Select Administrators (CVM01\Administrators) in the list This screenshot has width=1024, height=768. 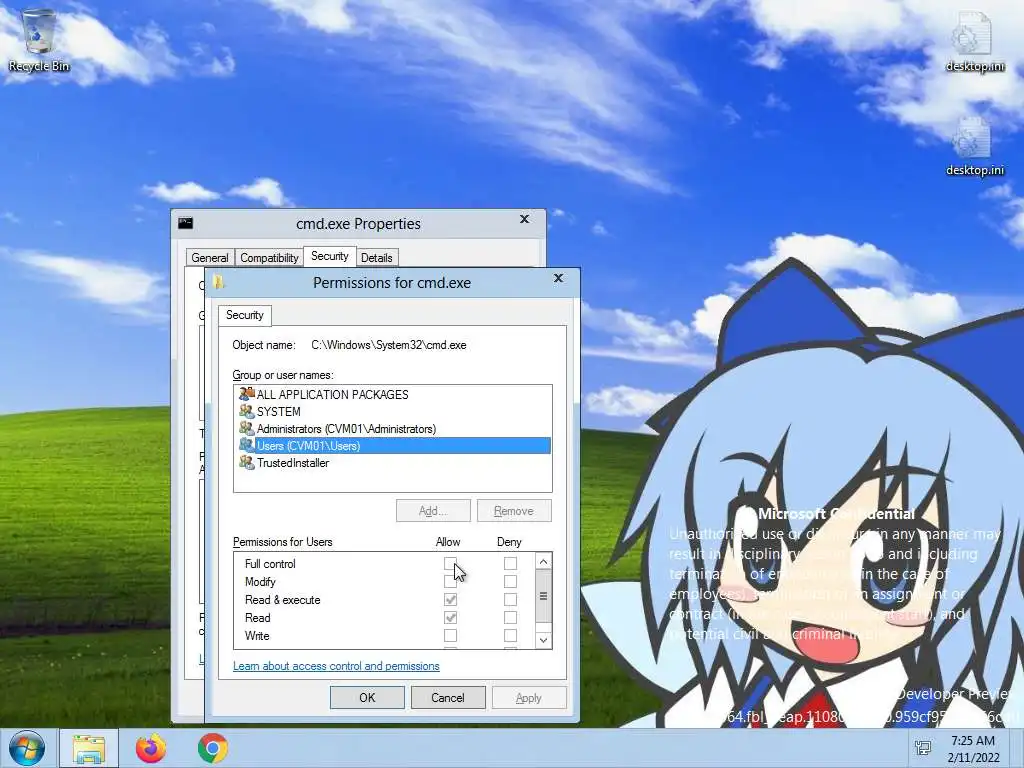[392, 428]
